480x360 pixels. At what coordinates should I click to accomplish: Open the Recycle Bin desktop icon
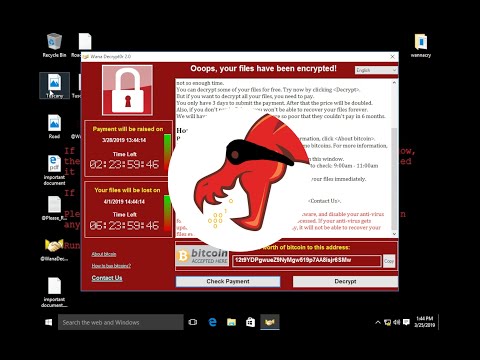pos(54,45)
